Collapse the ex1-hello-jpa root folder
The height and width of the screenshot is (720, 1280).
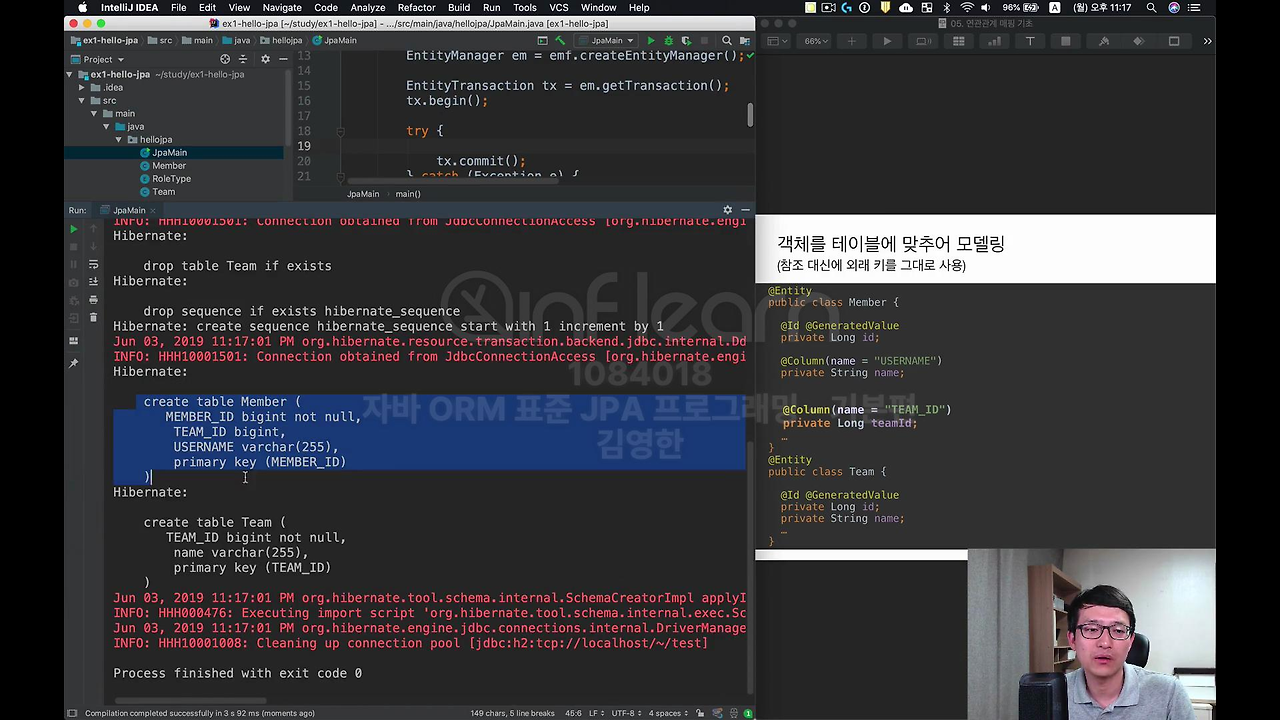point(70,74)
